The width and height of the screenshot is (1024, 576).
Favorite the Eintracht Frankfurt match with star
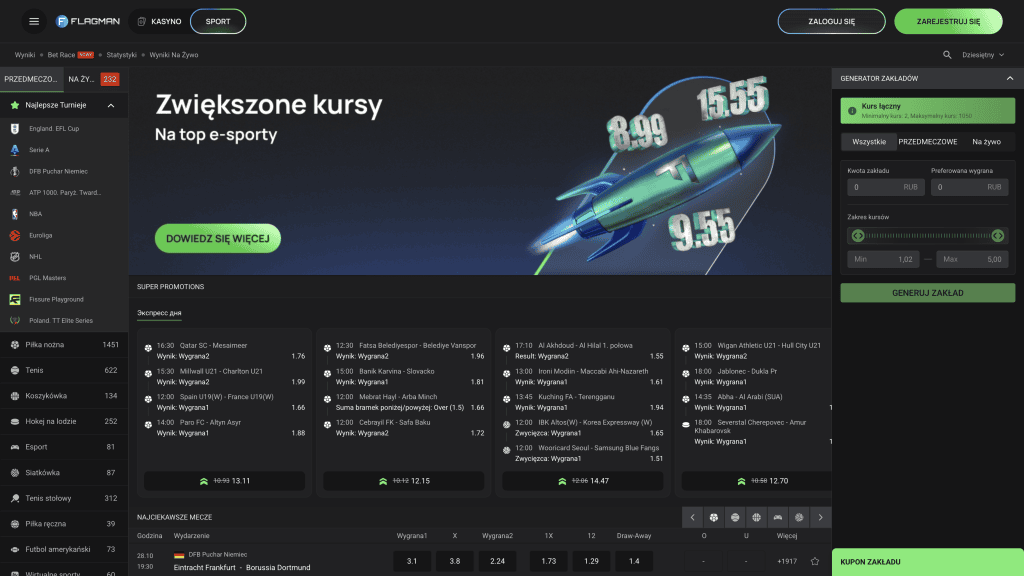815,561
